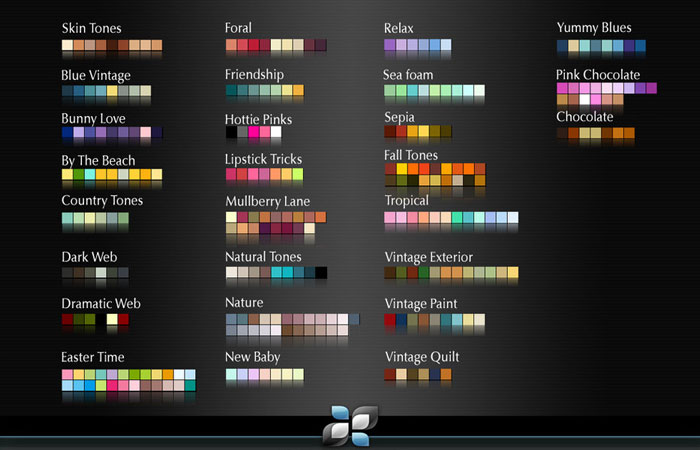Select the New Baby palette name
Image resolution: width=700 pixels, height=450 pixels.
pyautogui.click(x=253, y=357)
